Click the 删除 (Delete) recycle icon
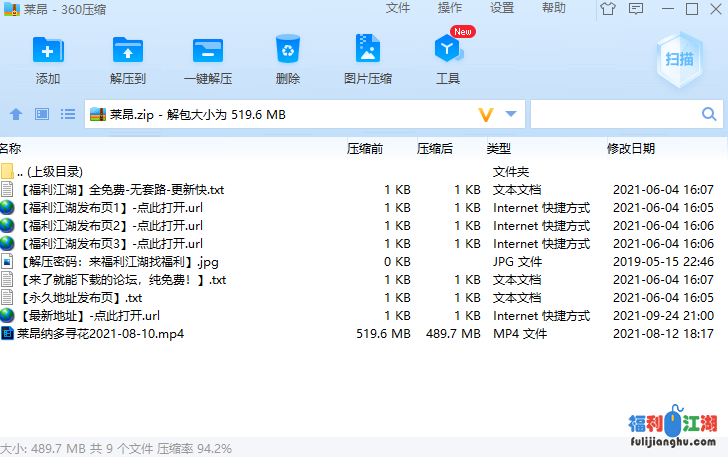728x457 pixels. (288, 60)
